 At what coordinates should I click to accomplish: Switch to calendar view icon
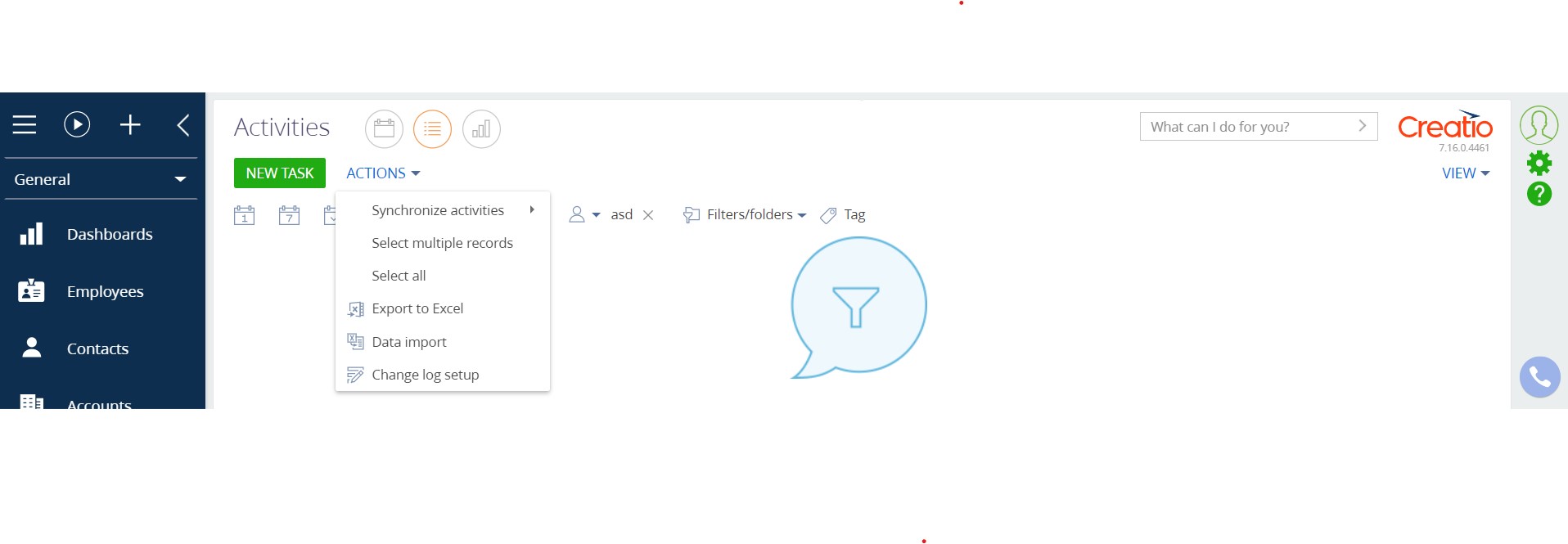pyautogui.click(x=384, y=128)
